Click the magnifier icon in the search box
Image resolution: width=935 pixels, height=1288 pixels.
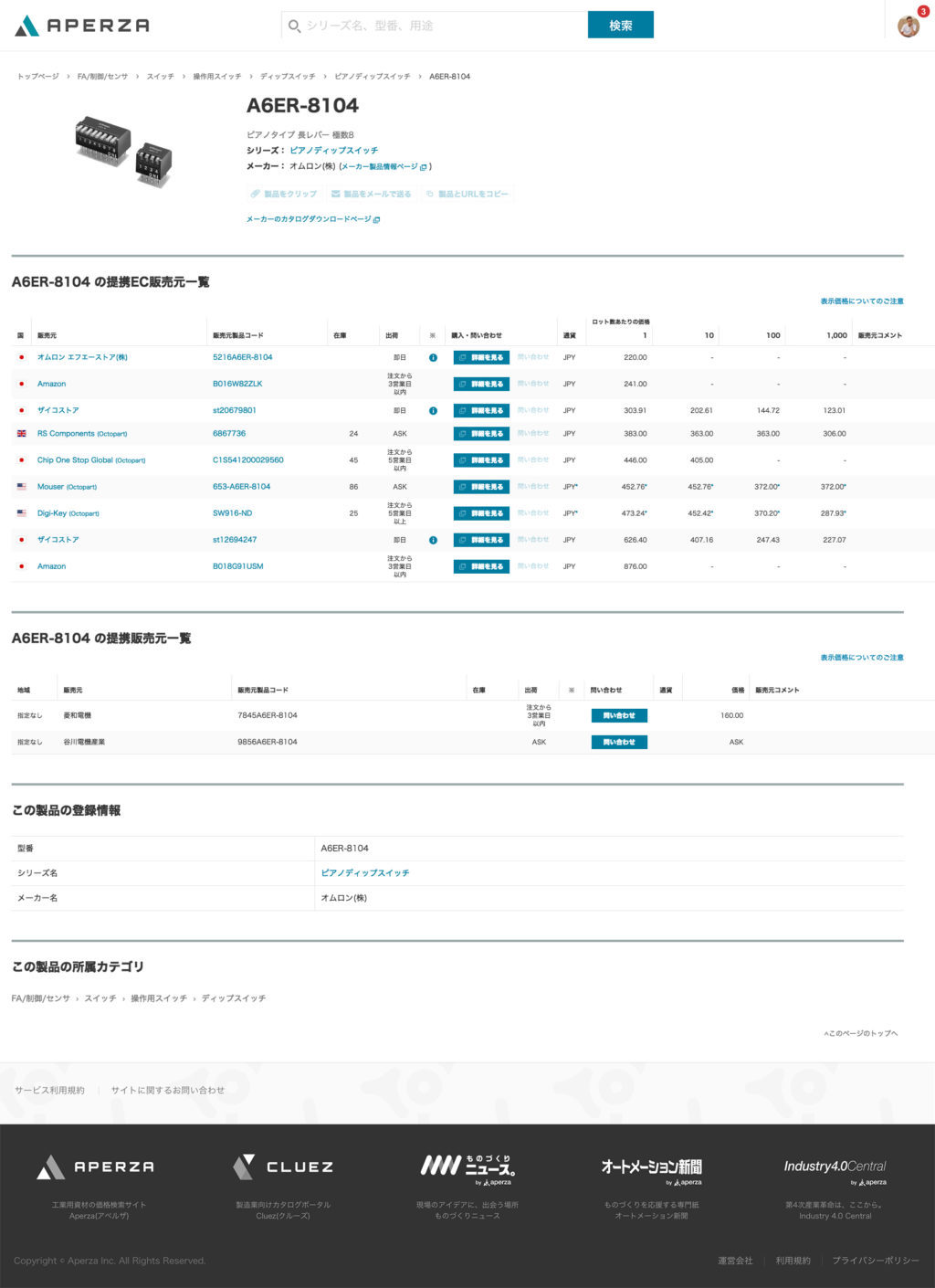pyautogui.click(x=294, y=26)
